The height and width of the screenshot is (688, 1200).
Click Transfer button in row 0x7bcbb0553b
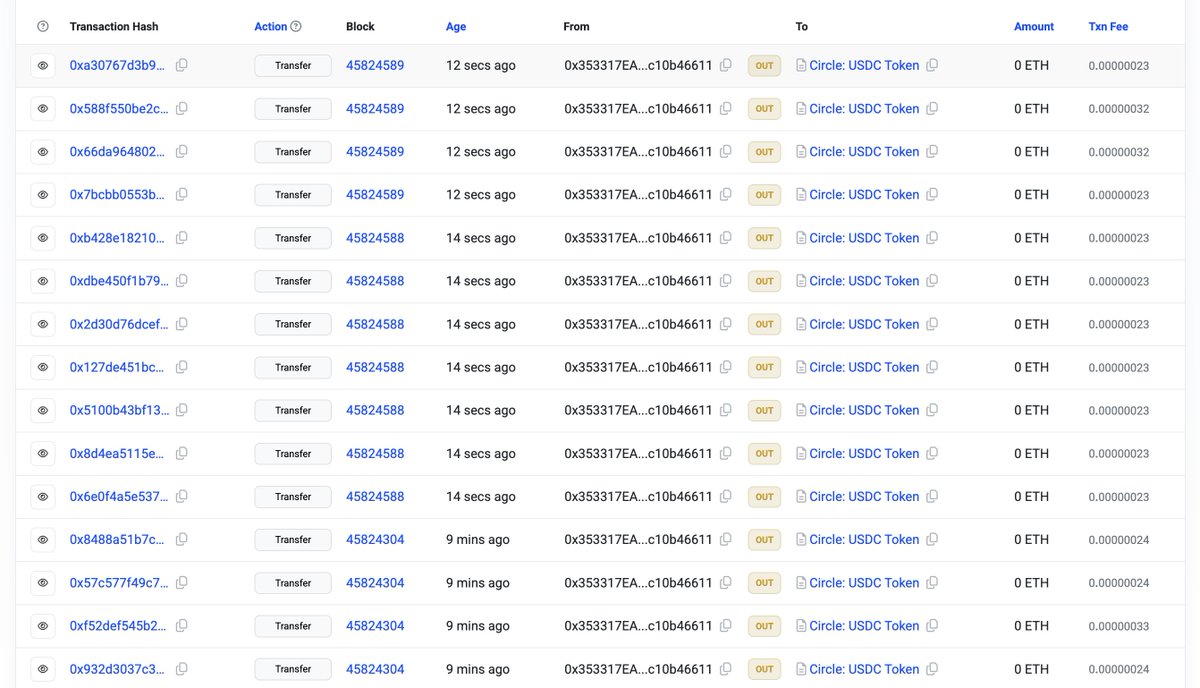point(293,194)
